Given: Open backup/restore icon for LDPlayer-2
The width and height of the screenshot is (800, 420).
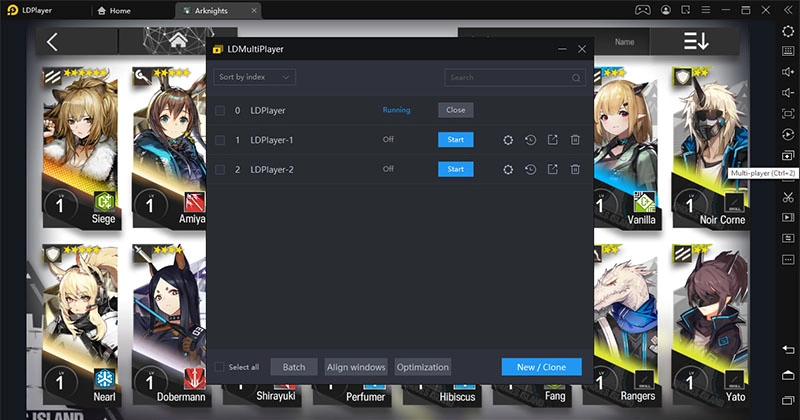Looking at the screenshot, I should pos(531,169).
